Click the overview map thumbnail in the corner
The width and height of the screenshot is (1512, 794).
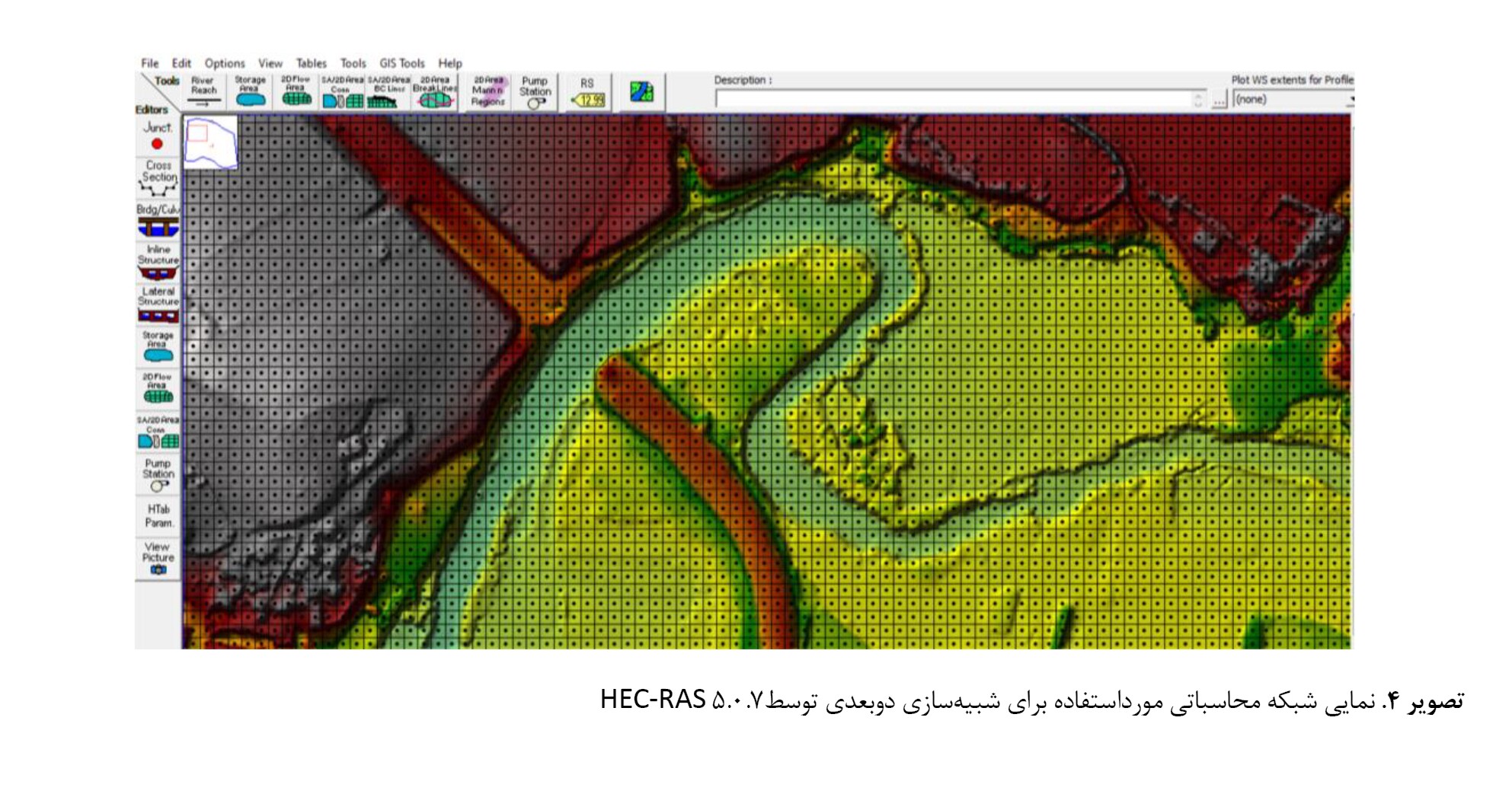[210, 142]
